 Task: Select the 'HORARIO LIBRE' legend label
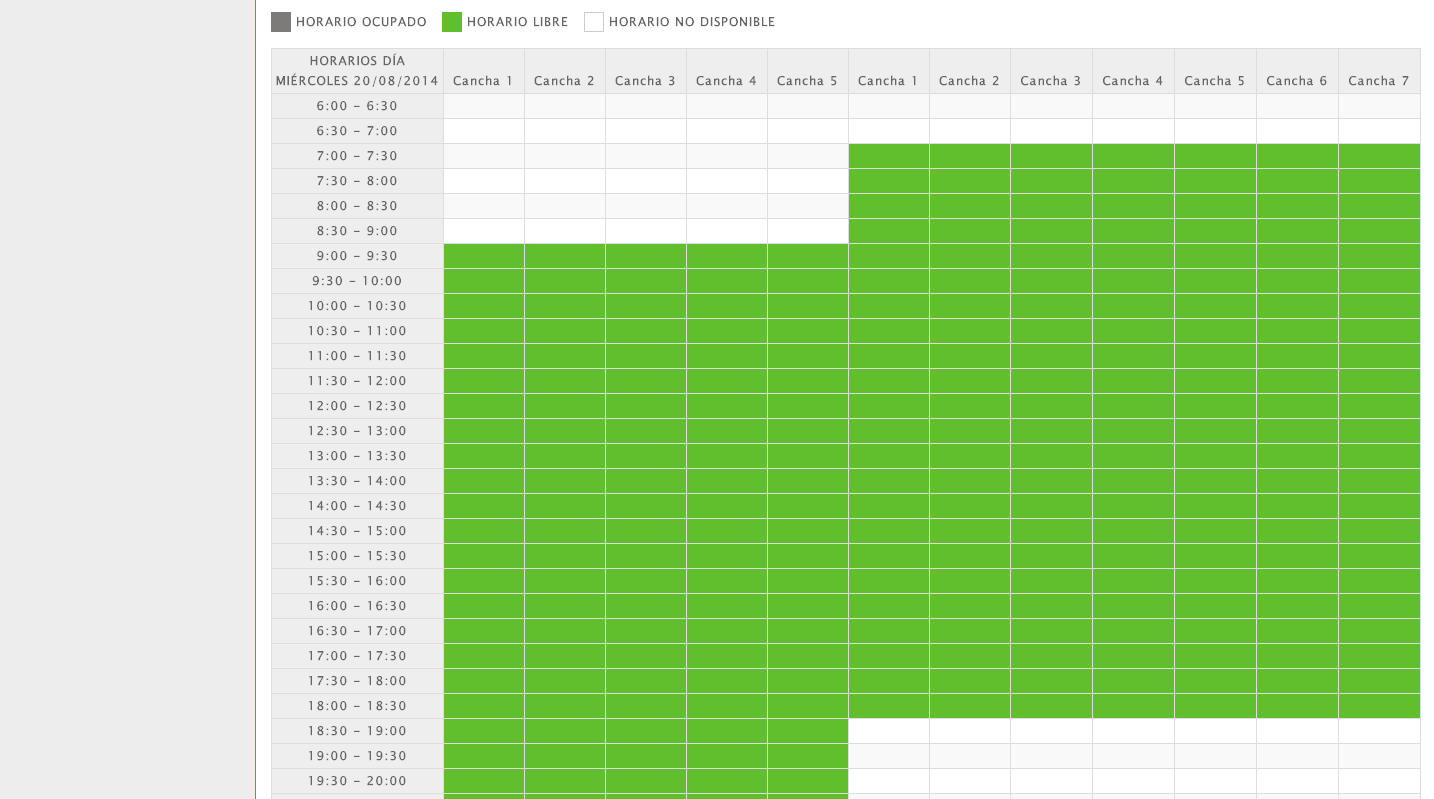(x=517, y=22)
